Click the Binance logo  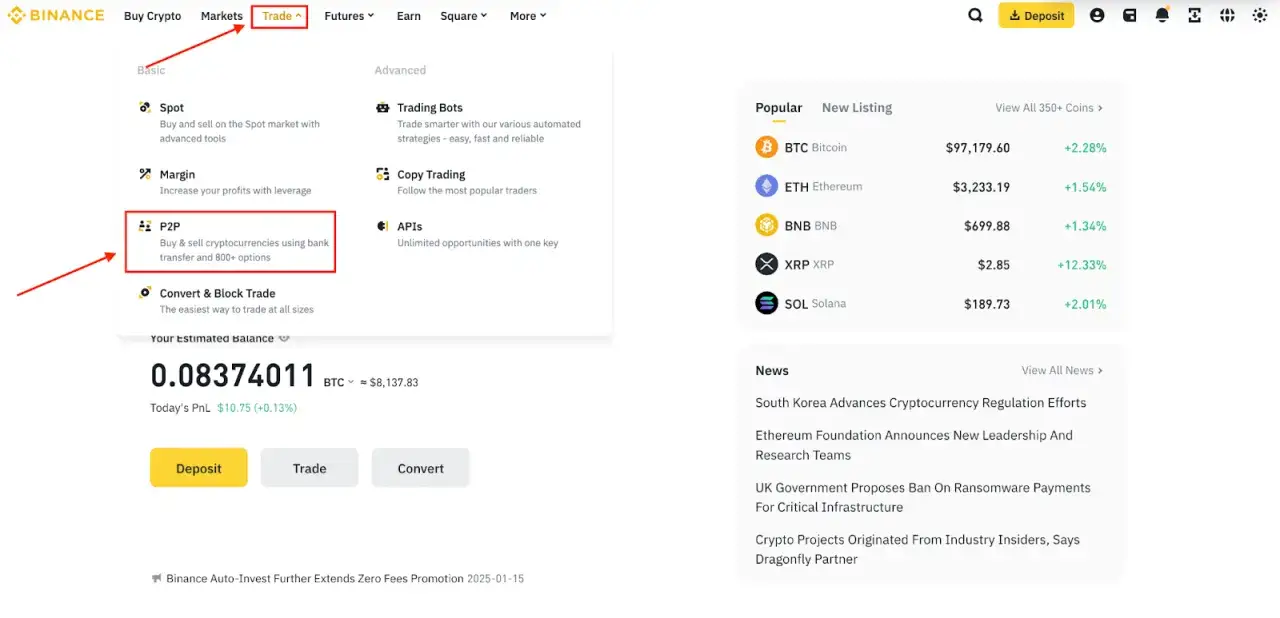coord(56,15)
